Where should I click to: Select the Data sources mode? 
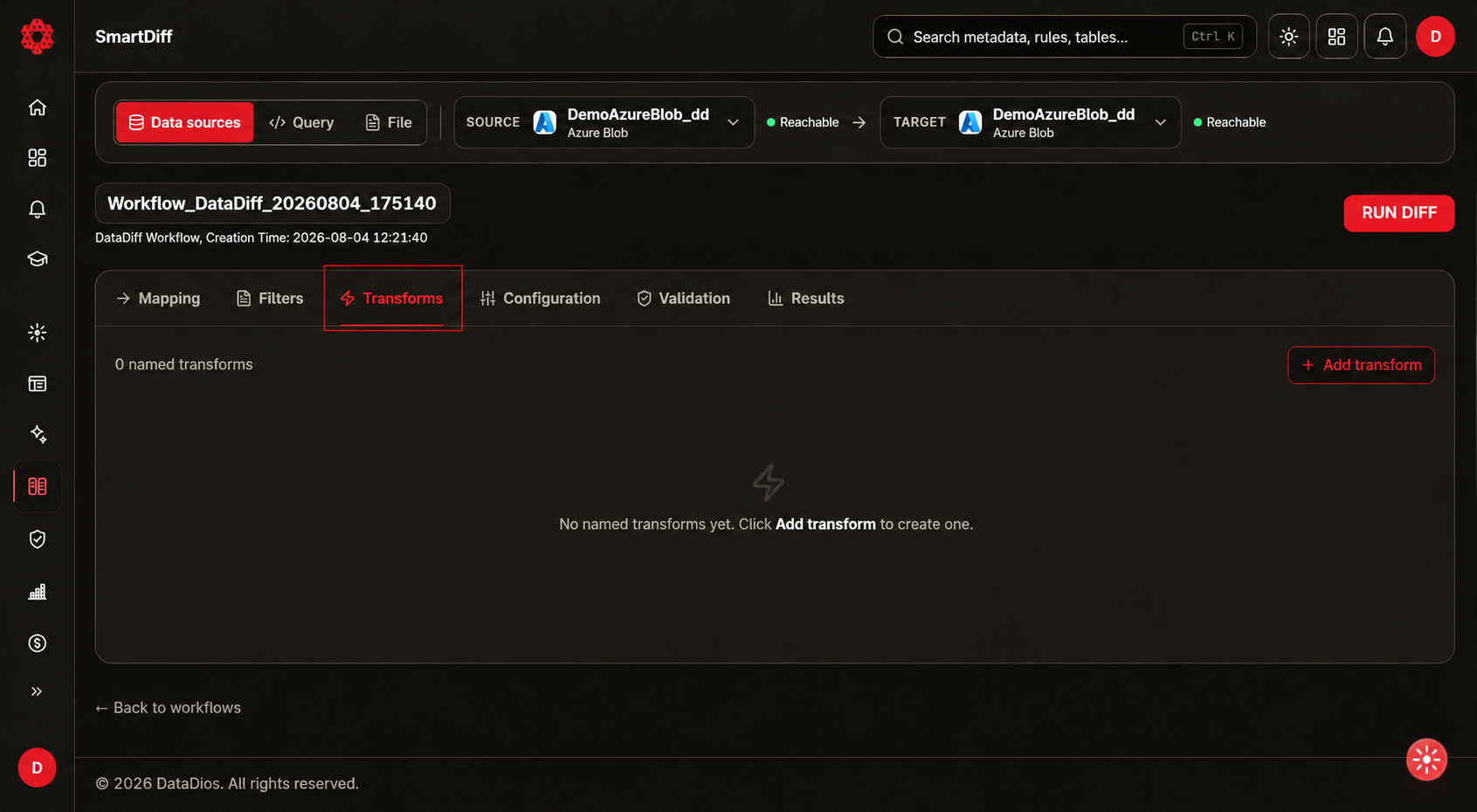coord(184,122)
